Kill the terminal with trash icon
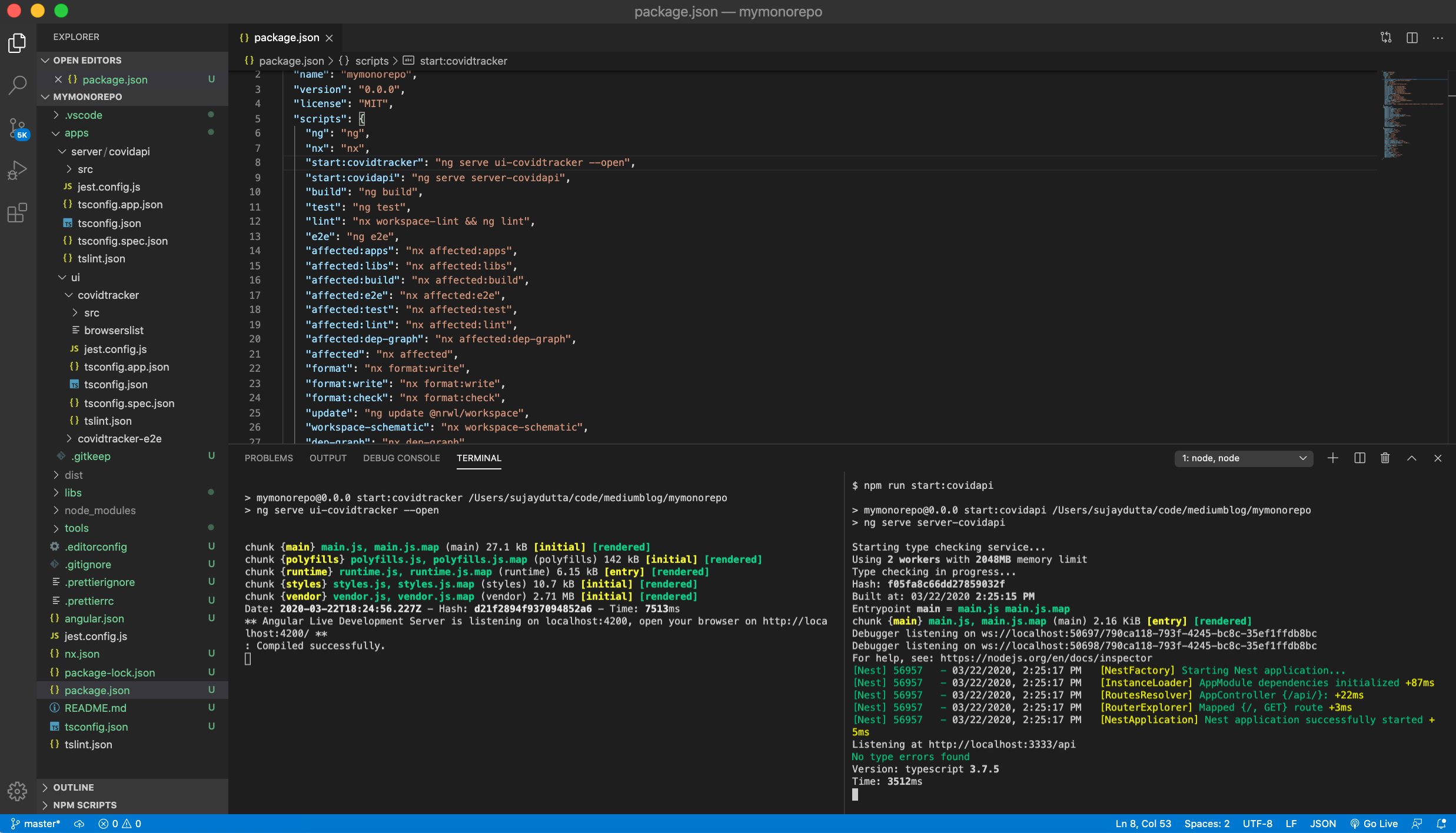The width and height of the screenshot is (1456, 833). click(1385, 458)
